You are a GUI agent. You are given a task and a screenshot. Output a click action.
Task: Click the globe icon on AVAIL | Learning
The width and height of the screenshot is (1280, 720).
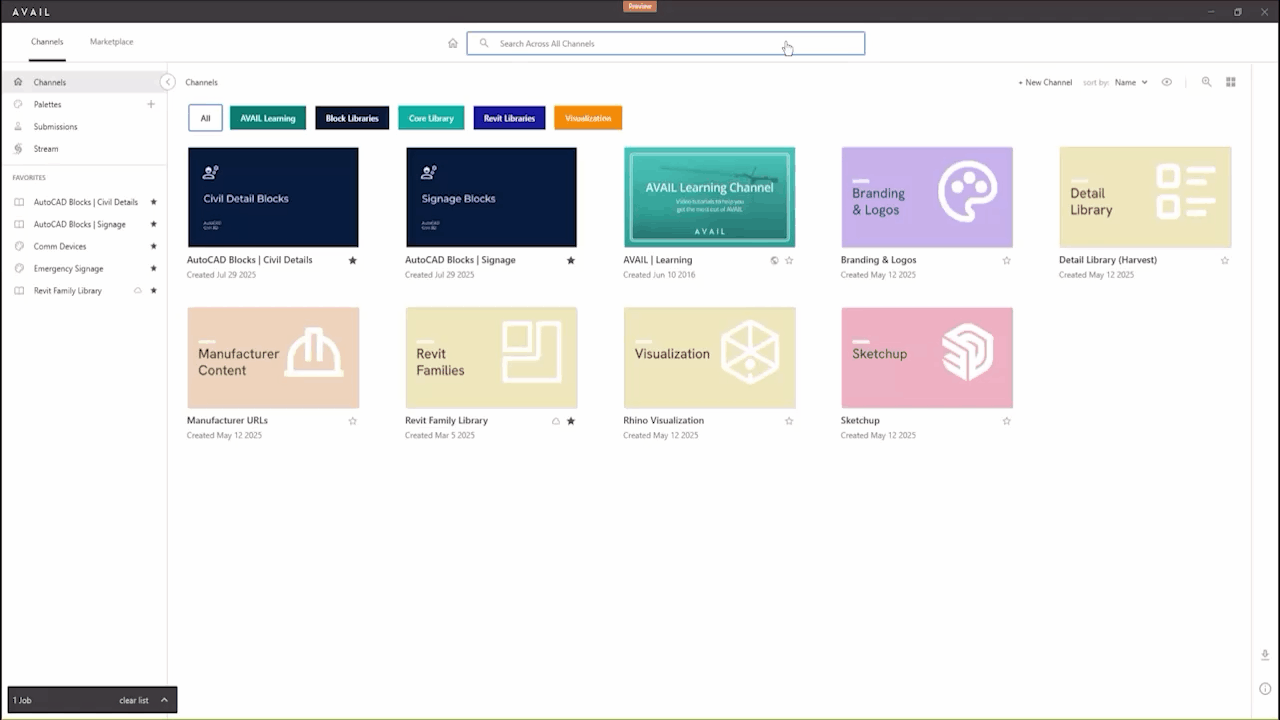774,260
